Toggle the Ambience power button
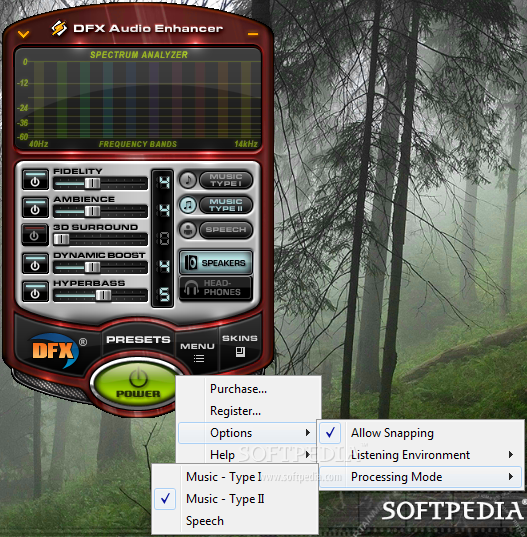This screenshot has height=537, width=527. 35,208
